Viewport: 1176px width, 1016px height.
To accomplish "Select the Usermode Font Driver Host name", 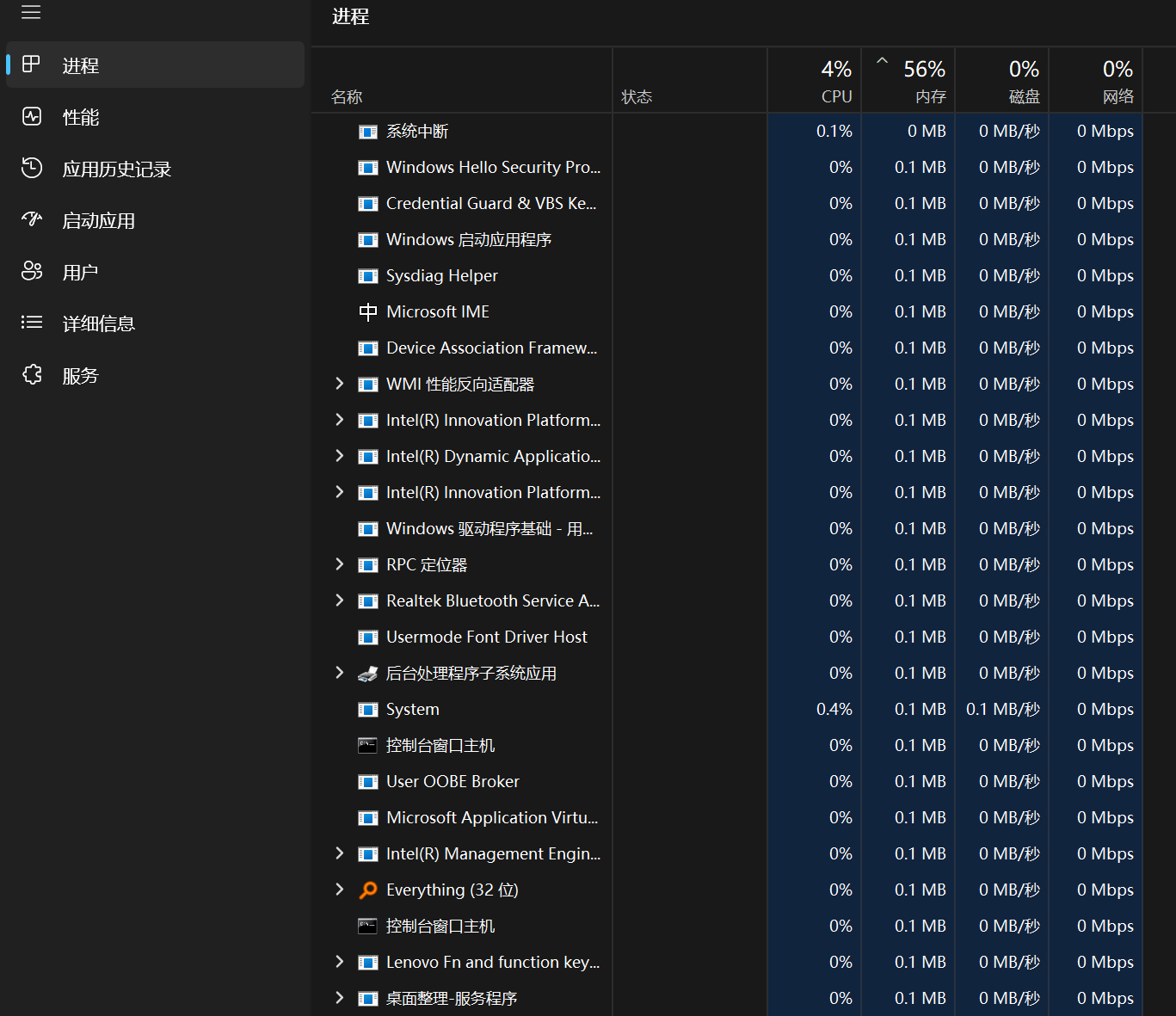I will point(487,637).
